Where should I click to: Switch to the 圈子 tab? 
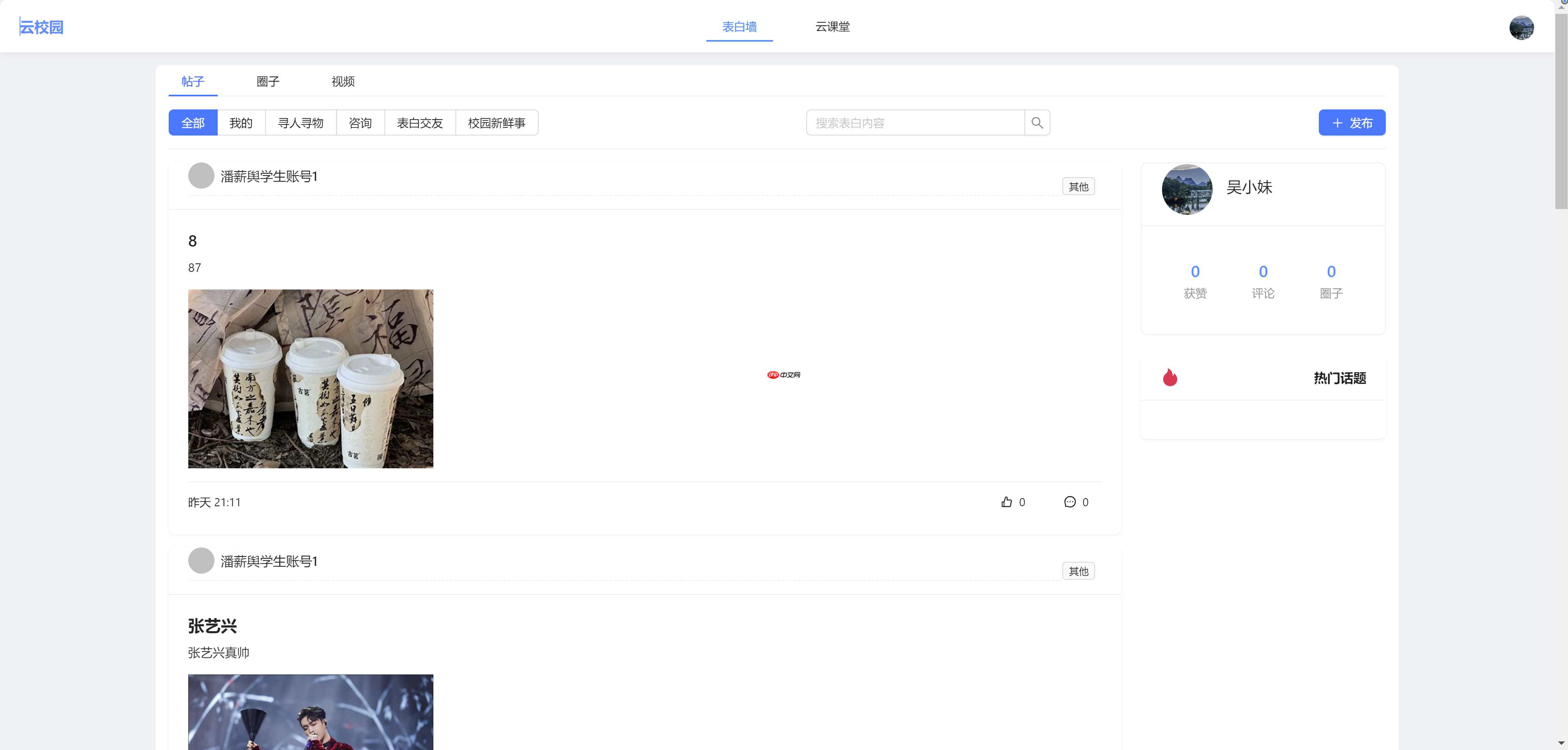(x=268, y=82)
